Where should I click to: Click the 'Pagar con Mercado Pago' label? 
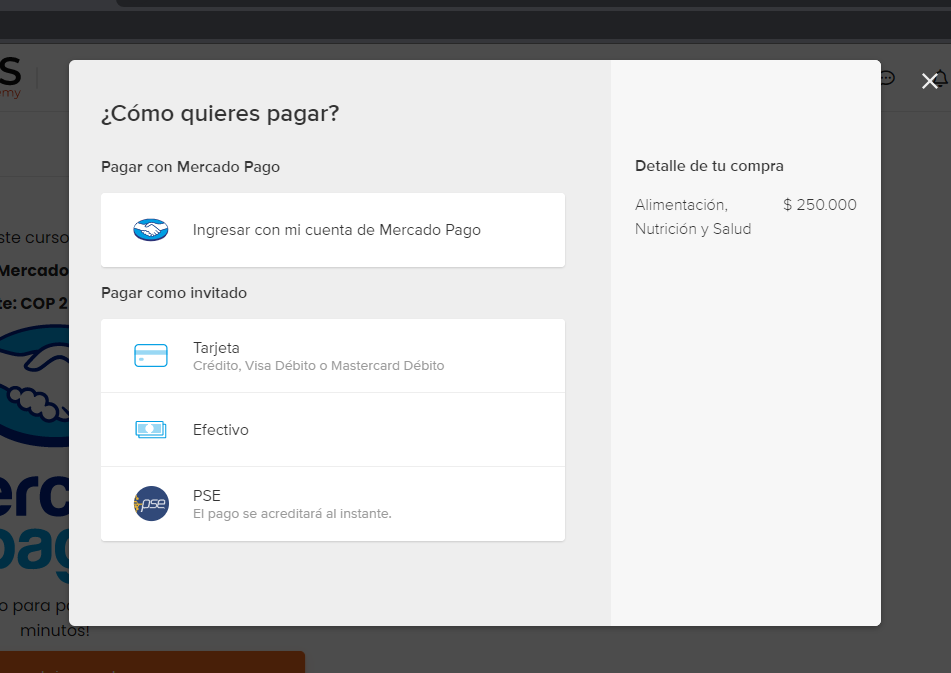(x=190, y=167)
